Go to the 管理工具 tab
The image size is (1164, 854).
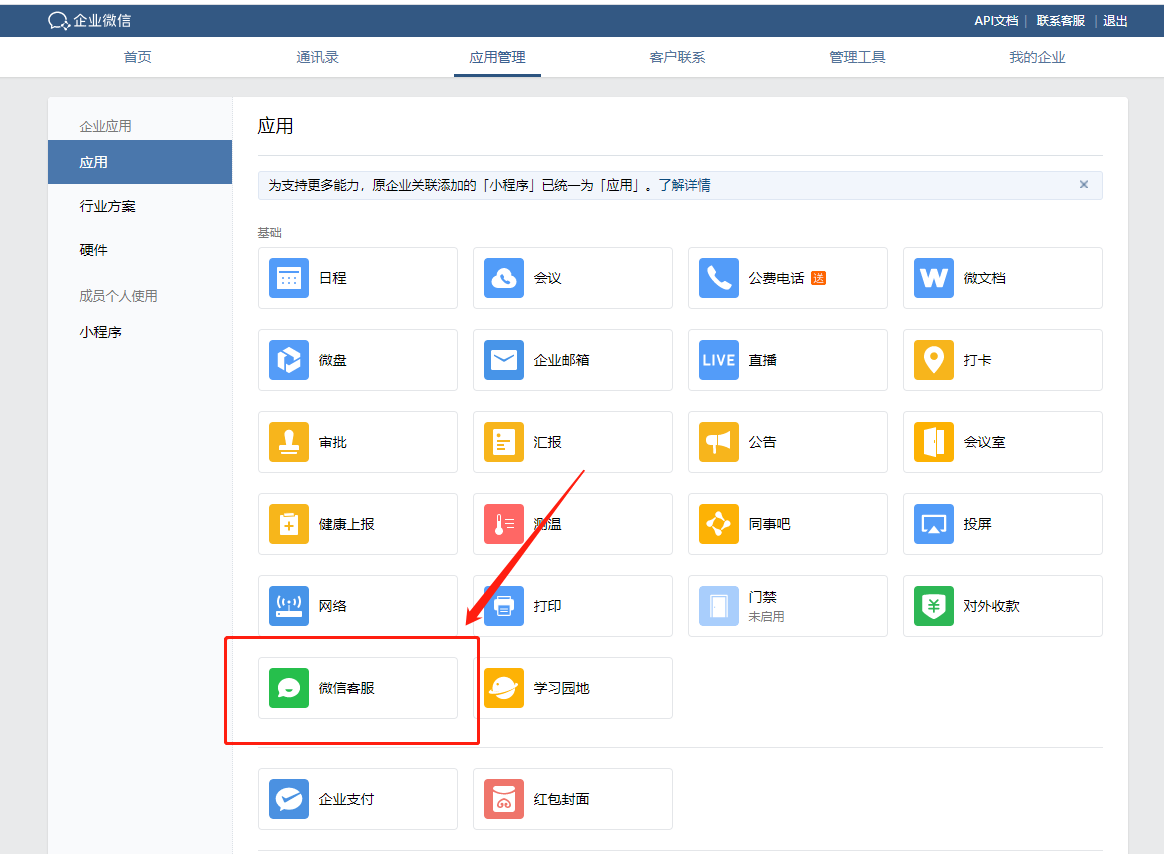click(x=857, y=57)
